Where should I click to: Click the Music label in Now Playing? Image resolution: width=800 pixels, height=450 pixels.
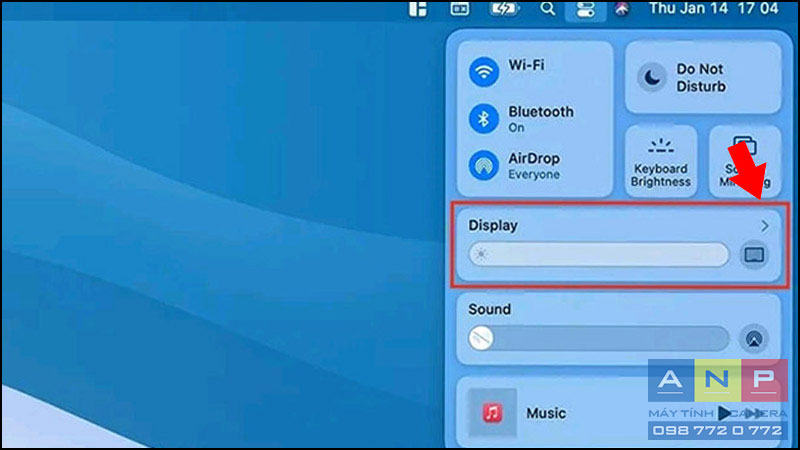[x=546, y=413]
